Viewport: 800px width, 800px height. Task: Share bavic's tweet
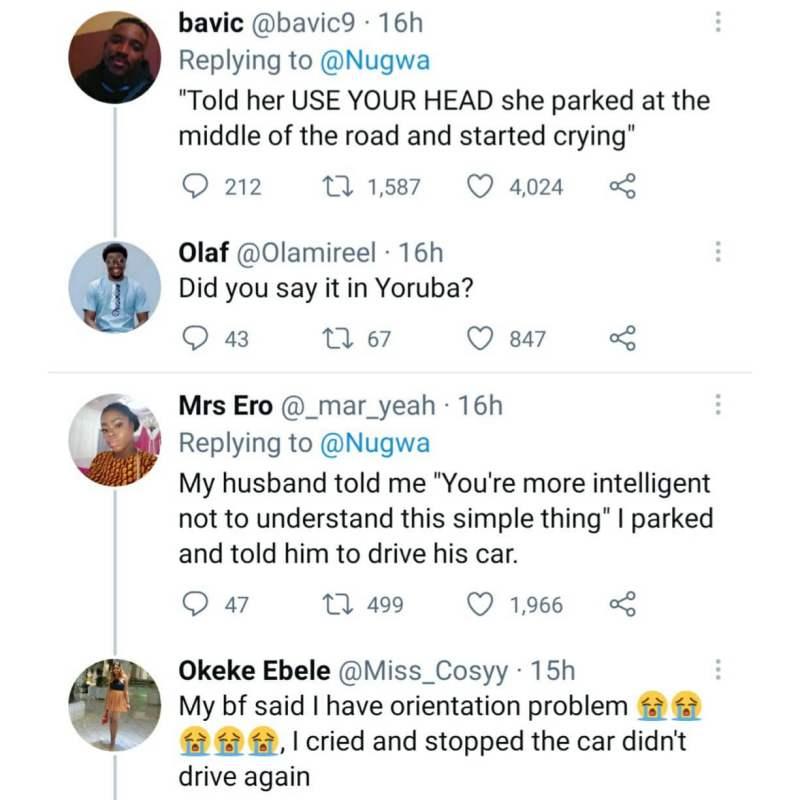click(x=622, y=186)
